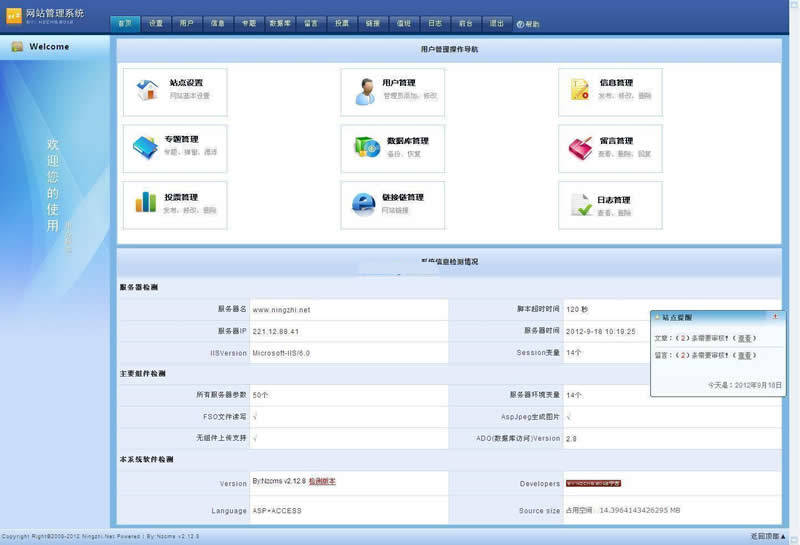Click the 用户管理操作导航 panel header
Viewport: 800px width, 545px height.
449,49
